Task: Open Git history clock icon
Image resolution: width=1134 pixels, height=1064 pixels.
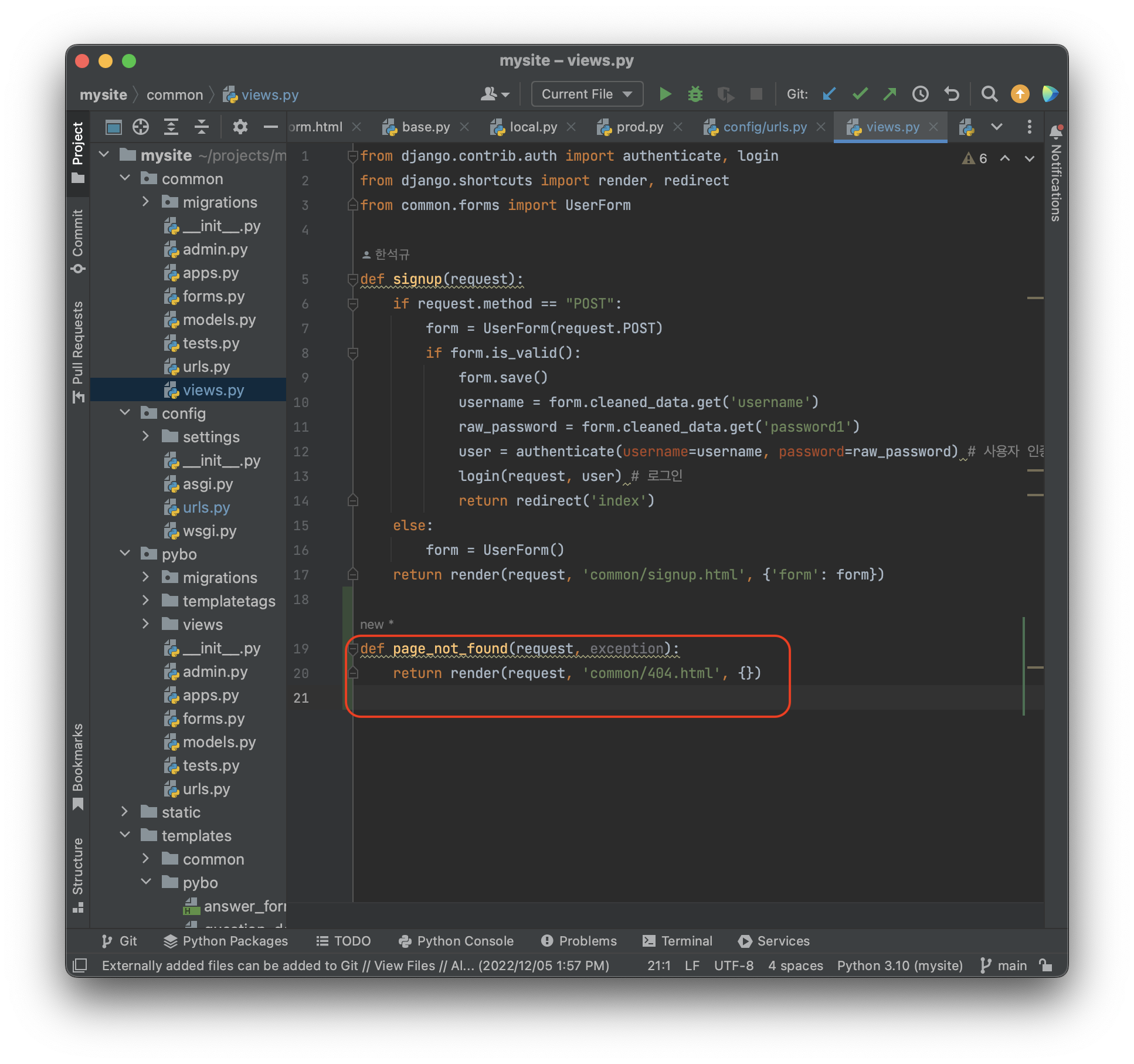Action: (921, 94)
